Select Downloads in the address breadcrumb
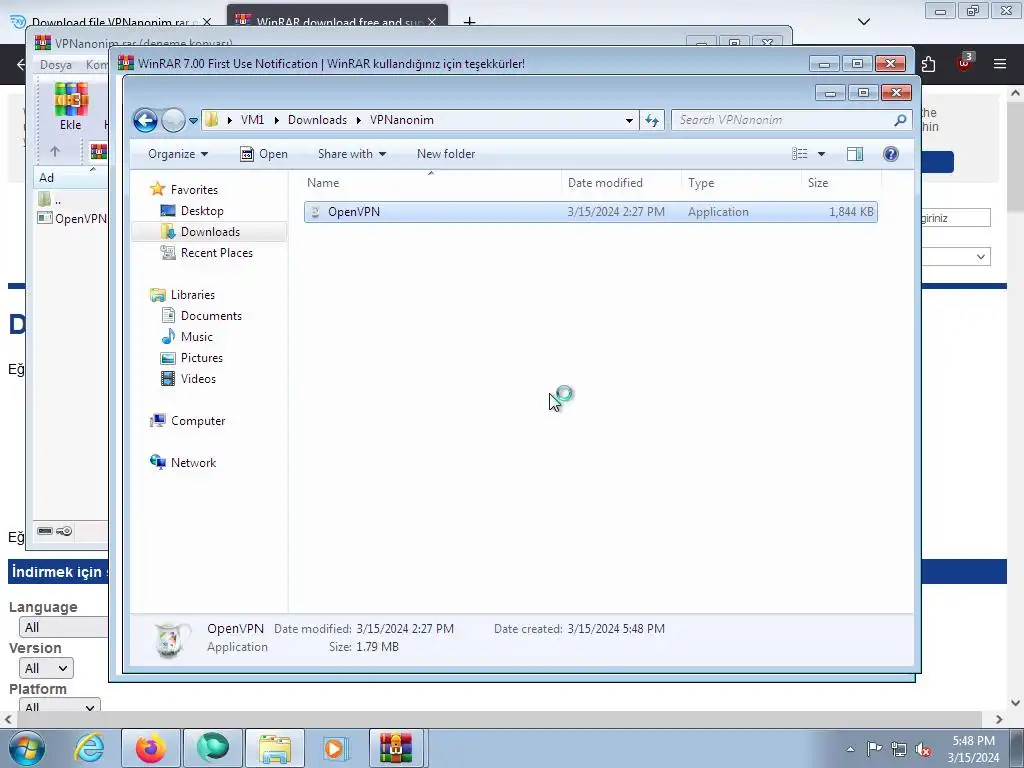 (x=317, y=120)
